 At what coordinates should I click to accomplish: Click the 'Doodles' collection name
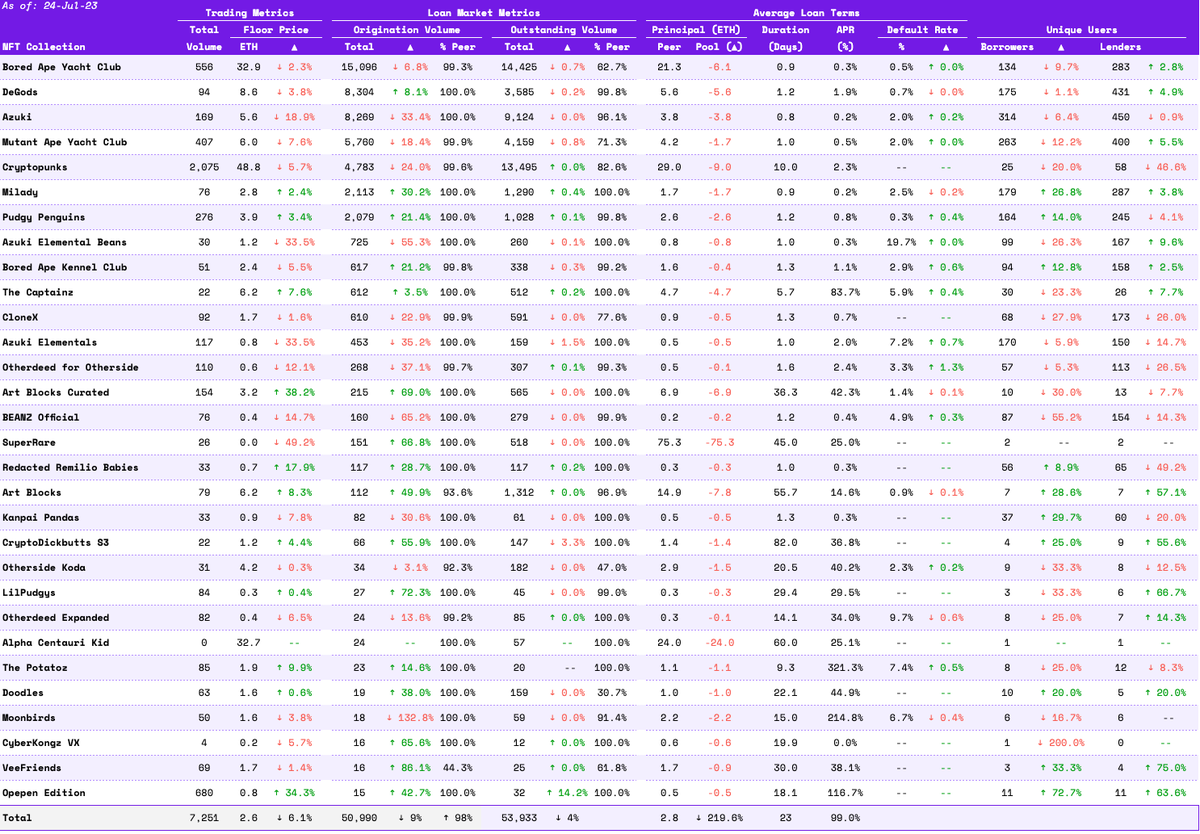click(x=23, y=692)
